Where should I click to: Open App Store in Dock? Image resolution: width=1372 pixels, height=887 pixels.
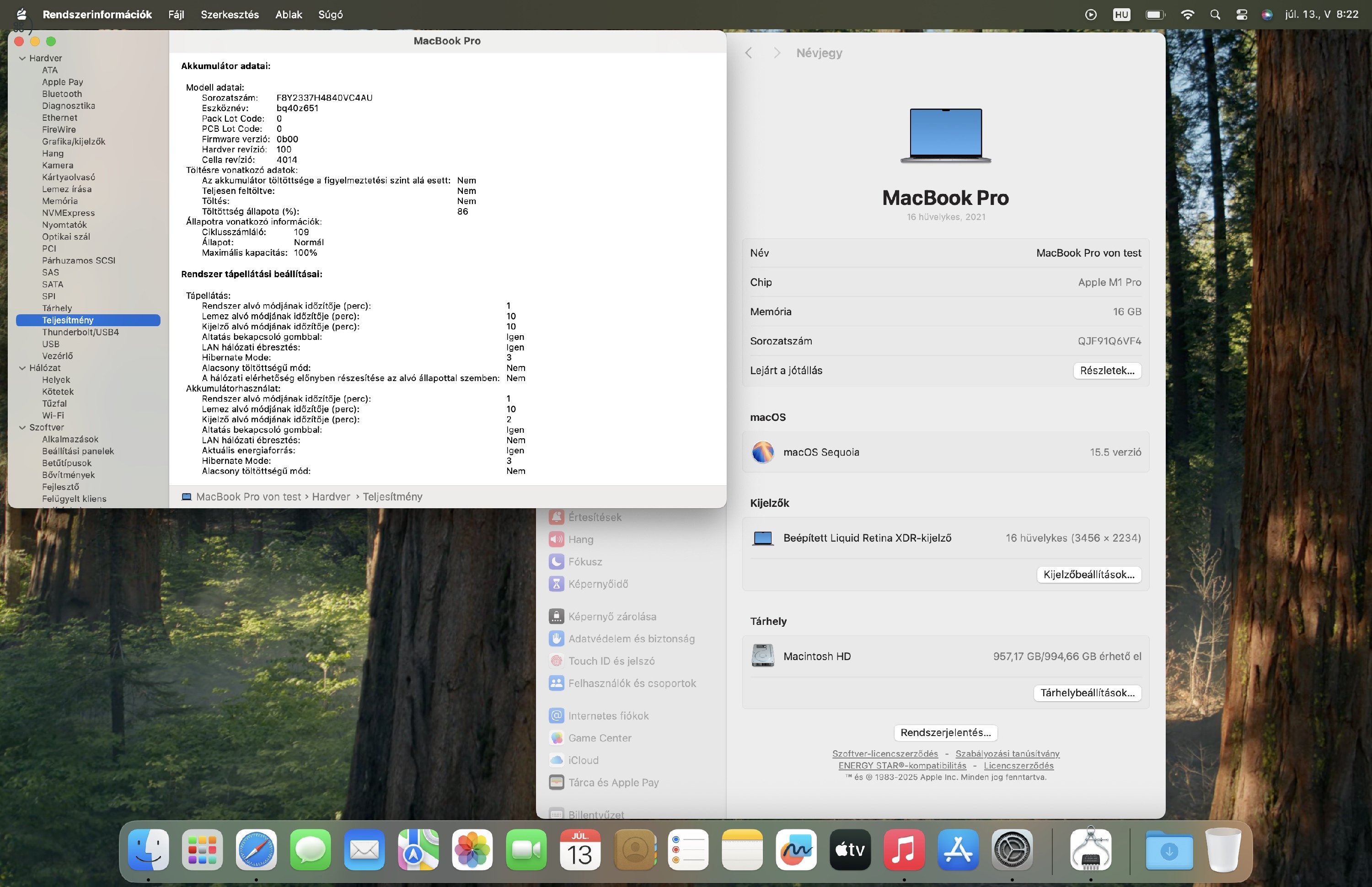(958, 849)
